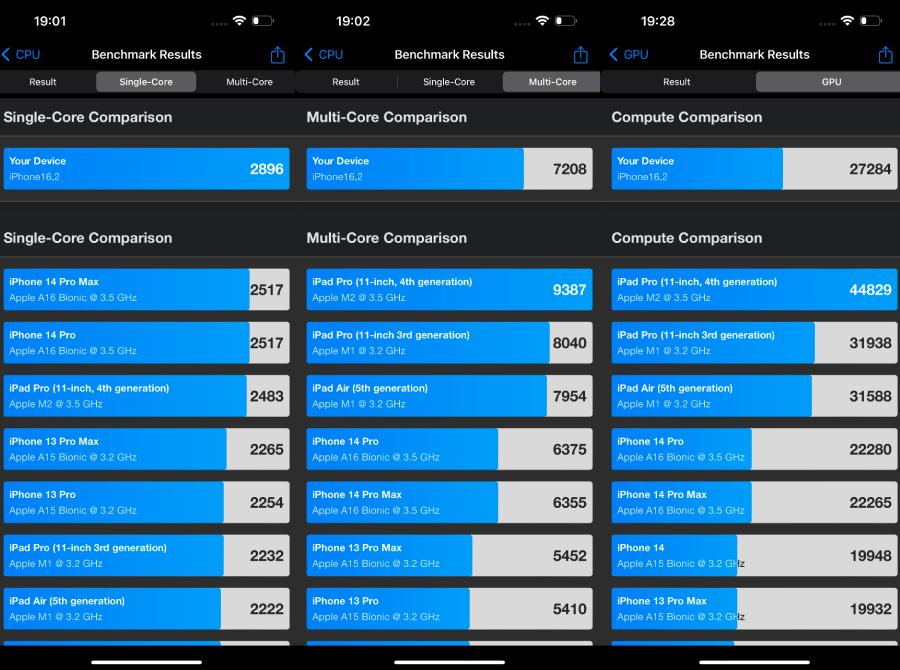Screen dimensions: 900x670
Task: Select the GPU segment tab
Action: 831,82
